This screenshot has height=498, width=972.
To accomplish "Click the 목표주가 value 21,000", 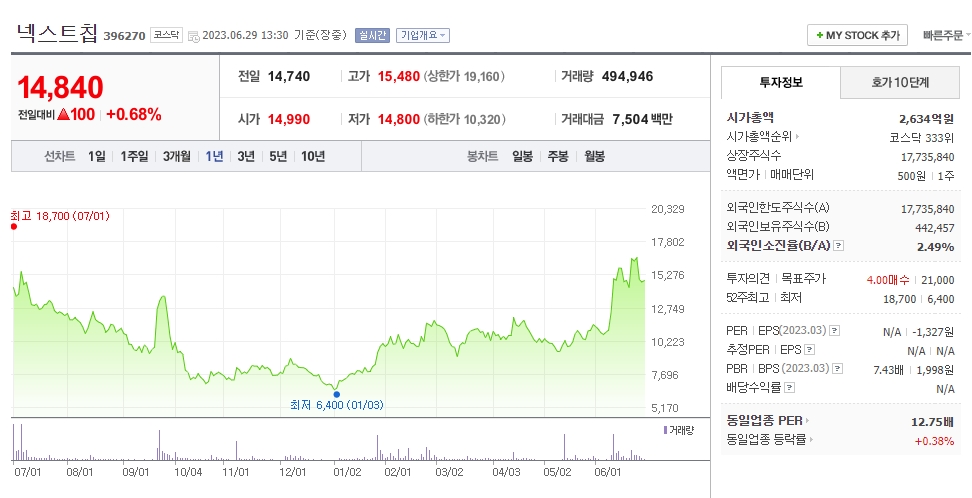I will pos(938,280).
